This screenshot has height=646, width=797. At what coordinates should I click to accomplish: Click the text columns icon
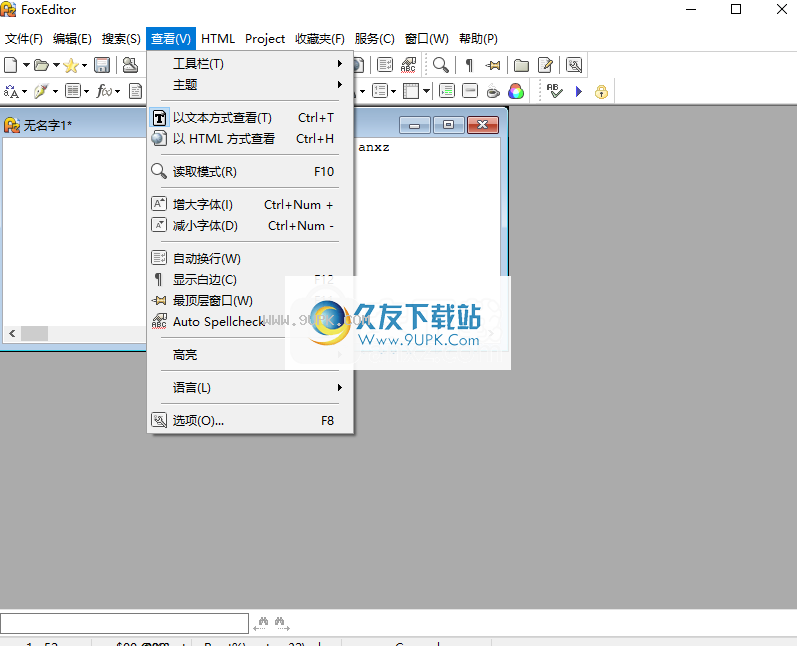point(74,91)
